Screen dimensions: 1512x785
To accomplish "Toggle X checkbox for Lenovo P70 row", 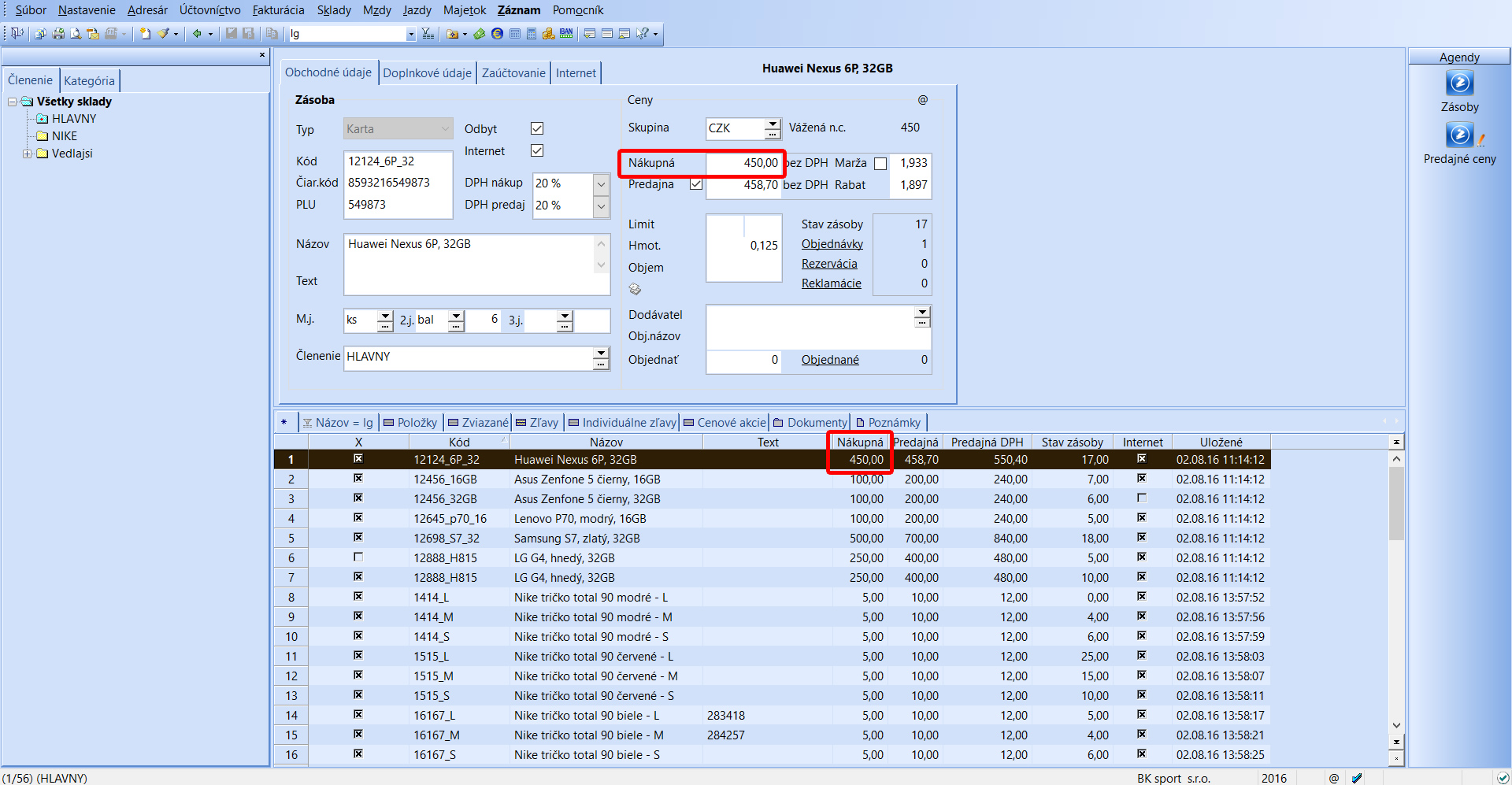I will click(358, 517).
